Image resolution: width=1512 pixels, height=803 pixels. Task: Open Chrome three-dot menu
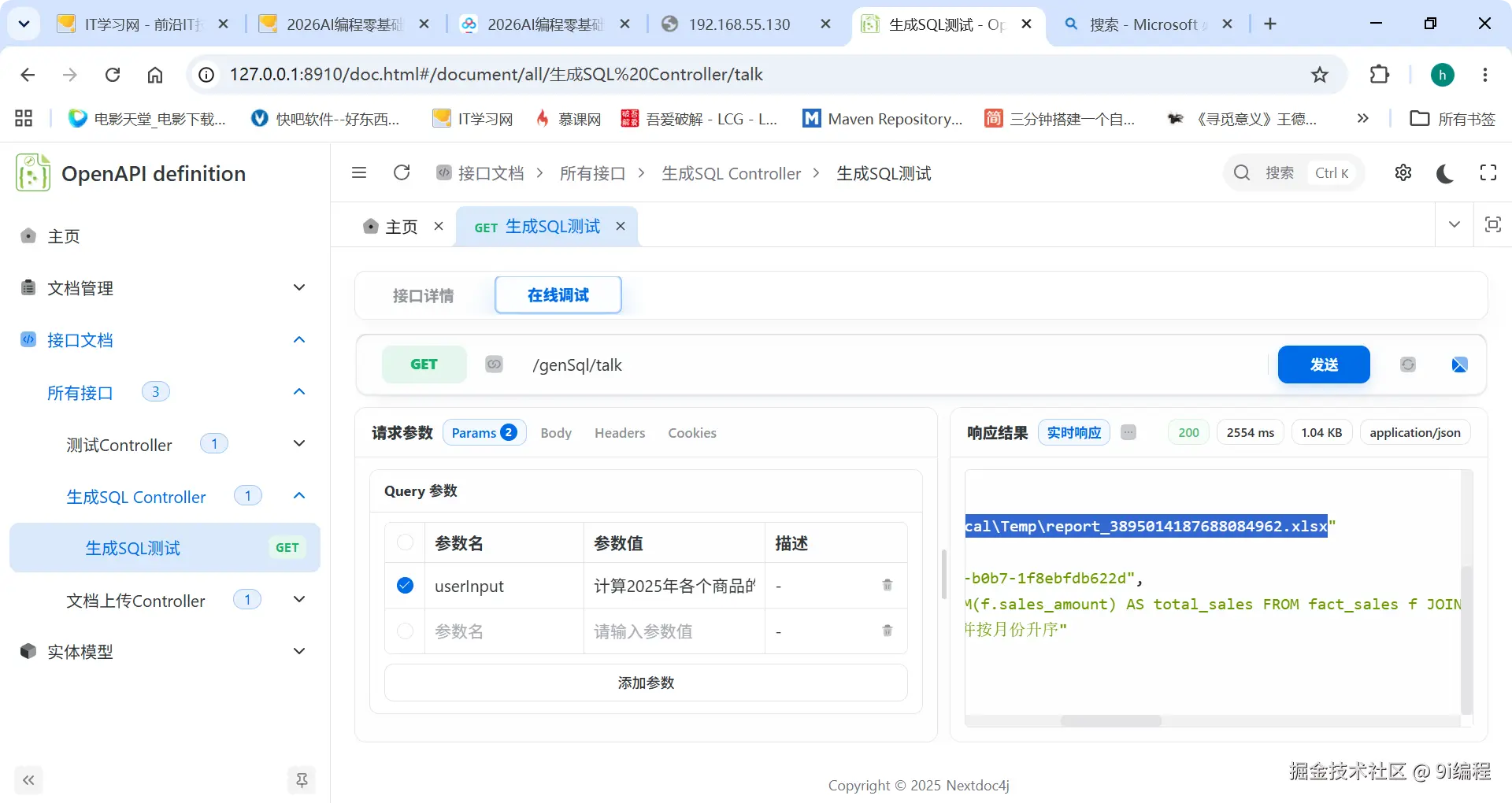pos(1485,75)
